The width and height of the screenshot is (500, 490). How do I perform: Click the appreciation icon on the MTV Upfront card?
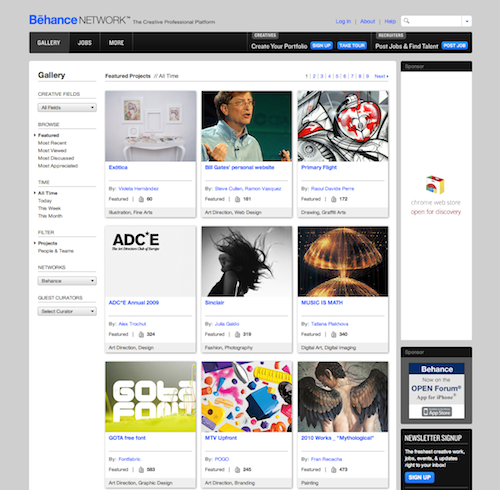237,470
